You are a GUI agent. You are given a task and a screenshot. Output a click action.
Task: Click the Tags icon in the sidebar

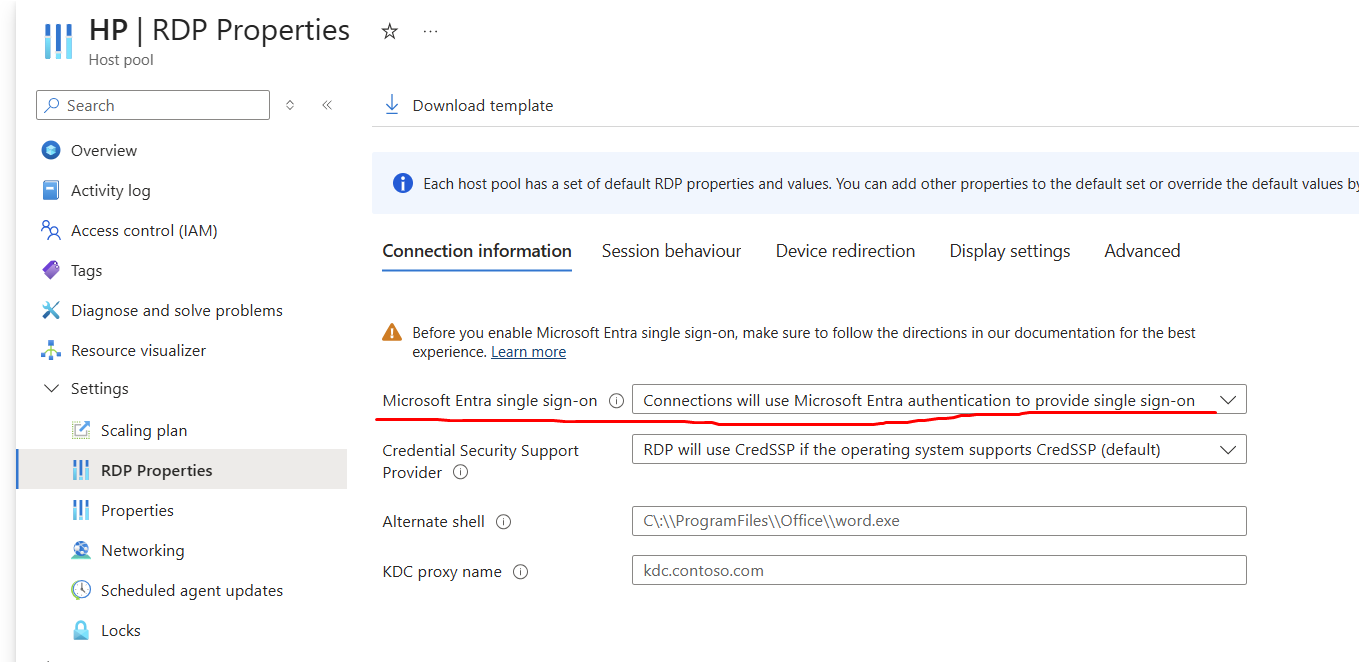(50, 270)
